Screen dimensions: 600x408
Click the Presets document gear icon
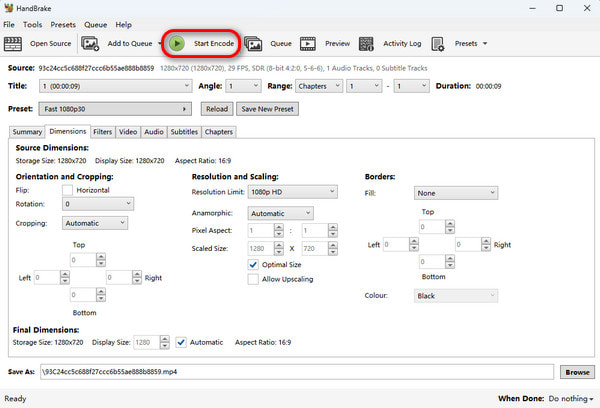(437, 44)
